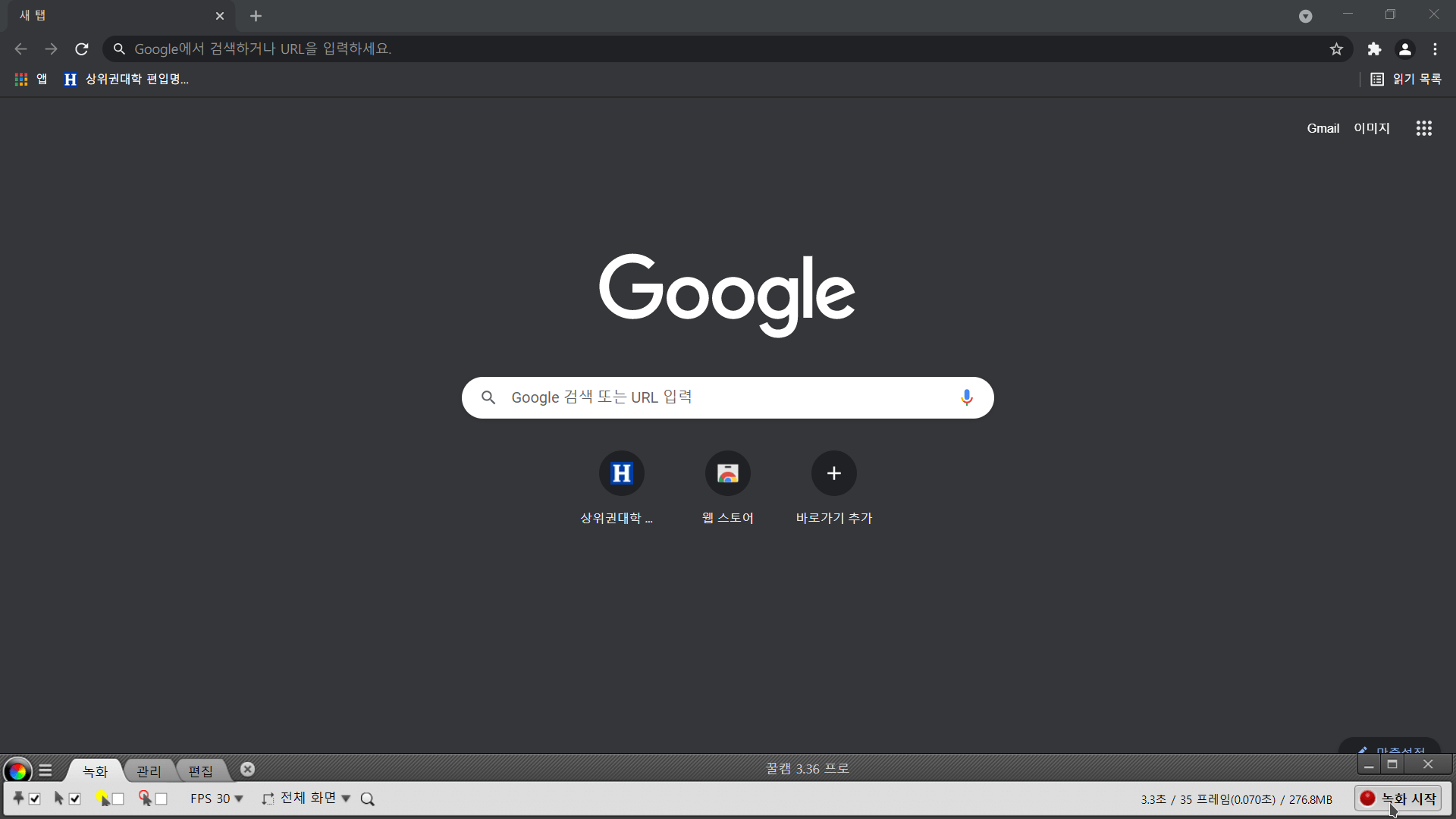Image resolution: width=1456 pixels, height=819 pixels.
Task: Click the voice search microphone icon
Action: click(966, 397)
